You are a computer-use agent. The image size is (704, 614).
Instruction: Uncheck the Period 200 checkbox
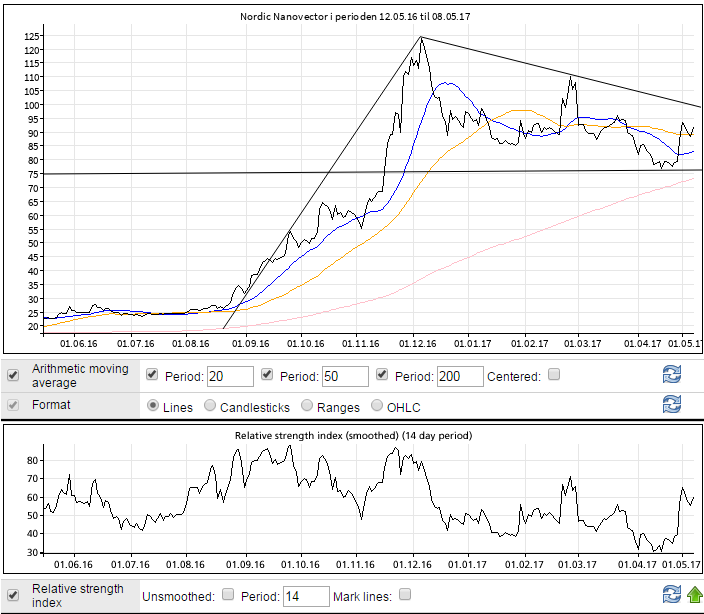(382, 374)
